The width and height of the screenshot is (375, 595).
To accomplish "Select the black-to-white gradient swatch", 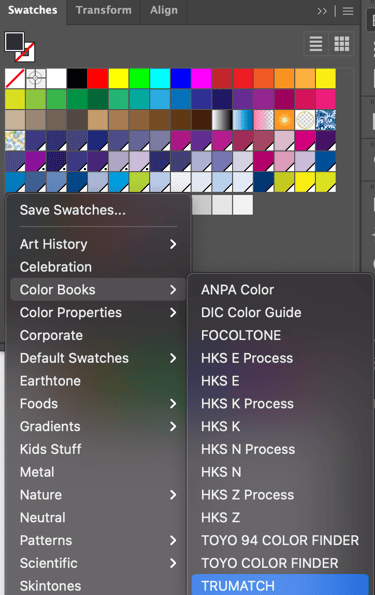I will [x=222, y=120].
